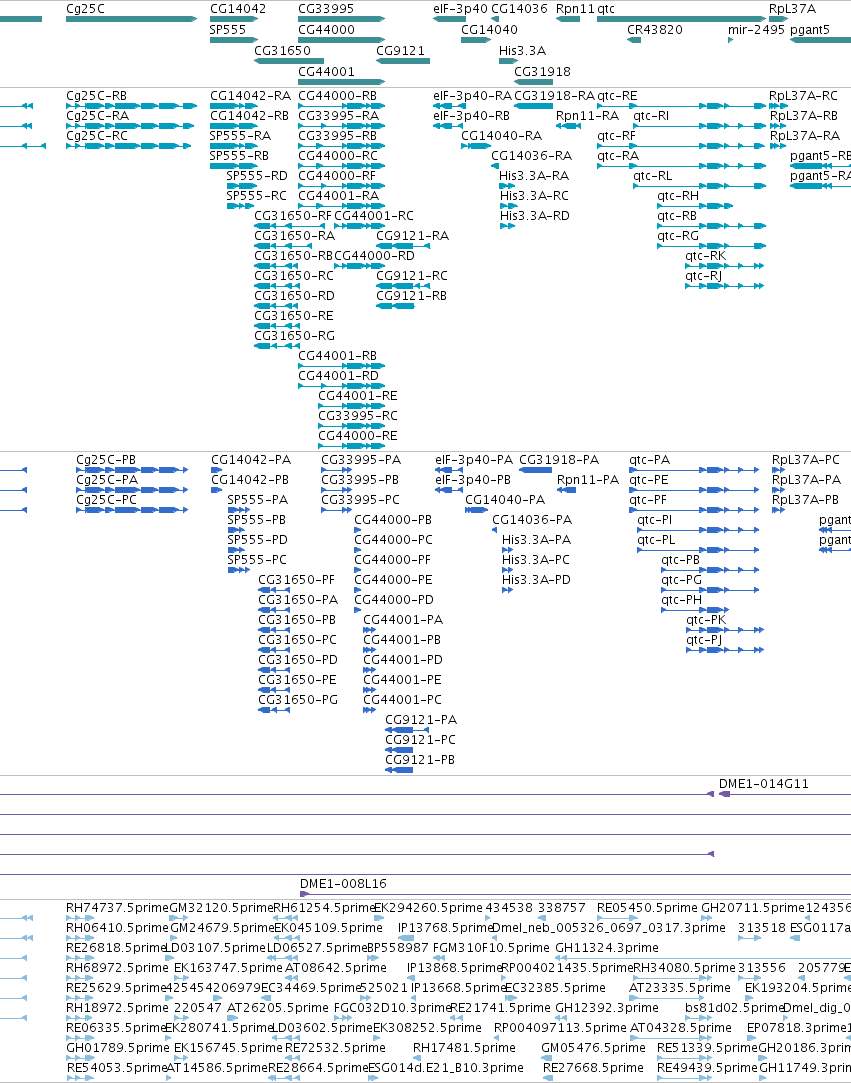Click EST RE05450.5prime
This screenshot has width=851, height=1083.
(647, 908)
